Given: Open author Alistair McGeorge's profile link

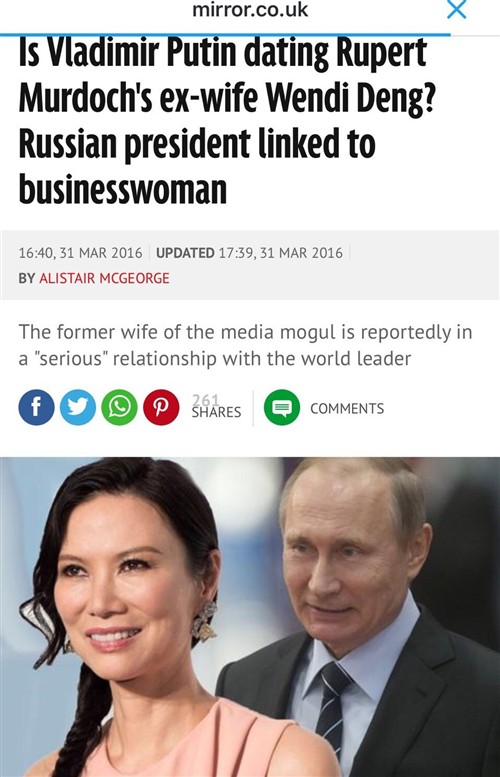Looking at the screenshot, I should coord(104,278).
